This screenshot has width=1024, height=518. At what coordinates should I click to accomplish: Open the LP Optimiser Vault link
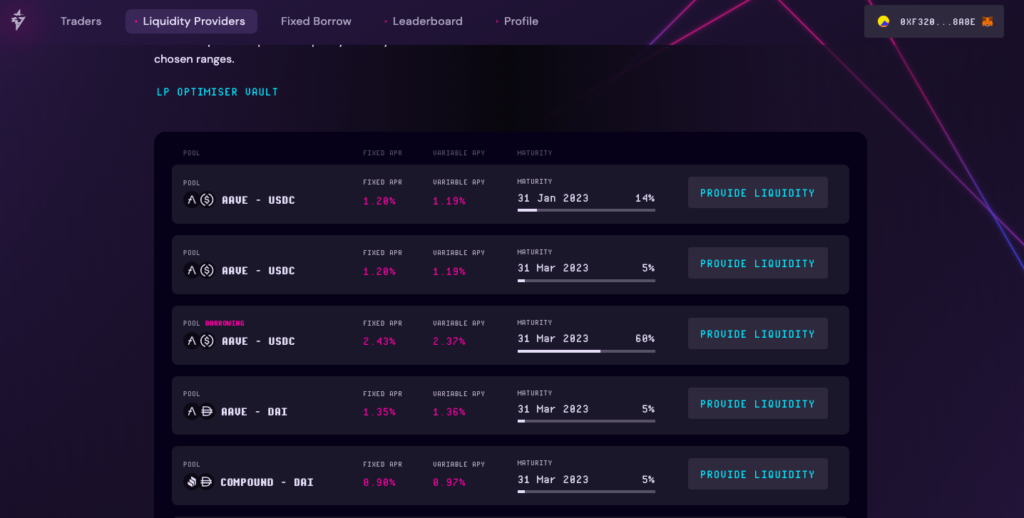pos(217,92)
